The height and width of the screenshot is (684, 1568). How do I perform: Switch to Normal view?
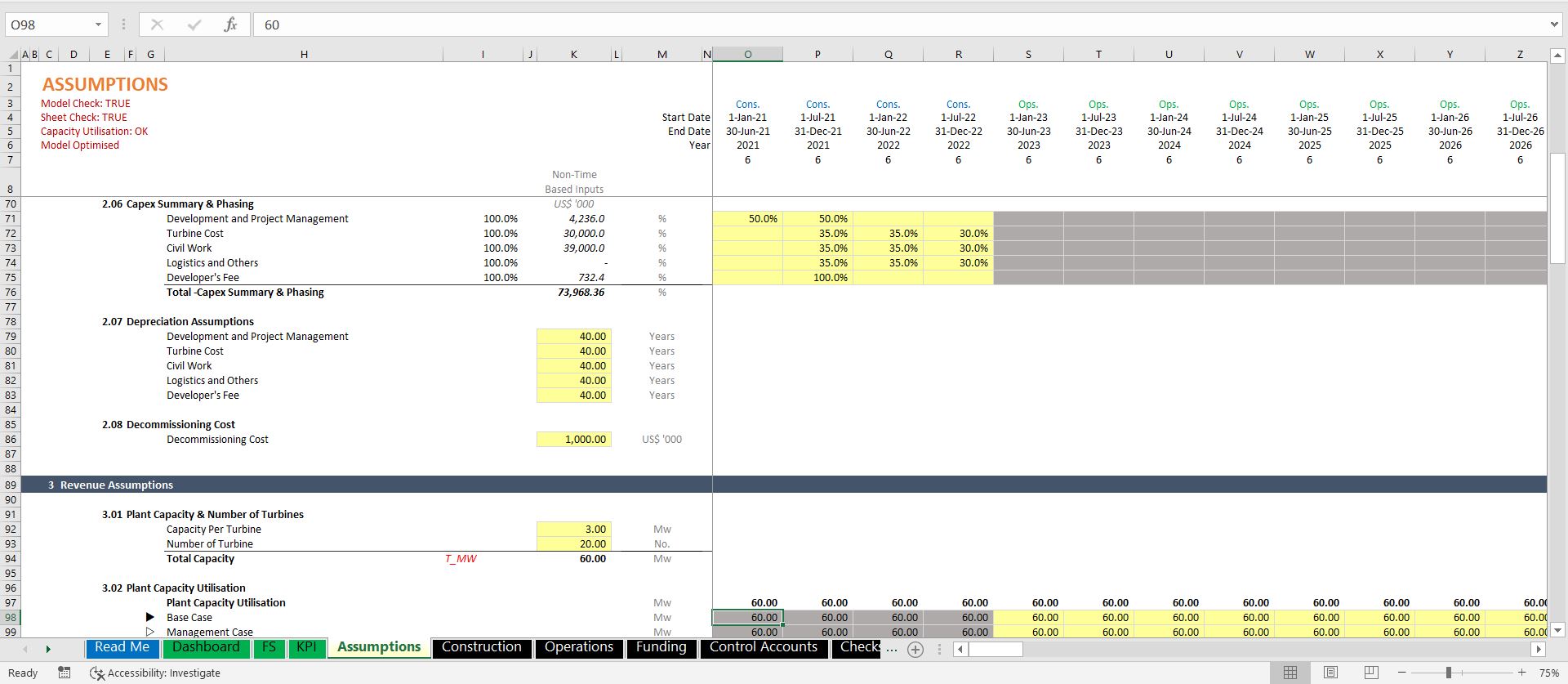coord(1290,673)
